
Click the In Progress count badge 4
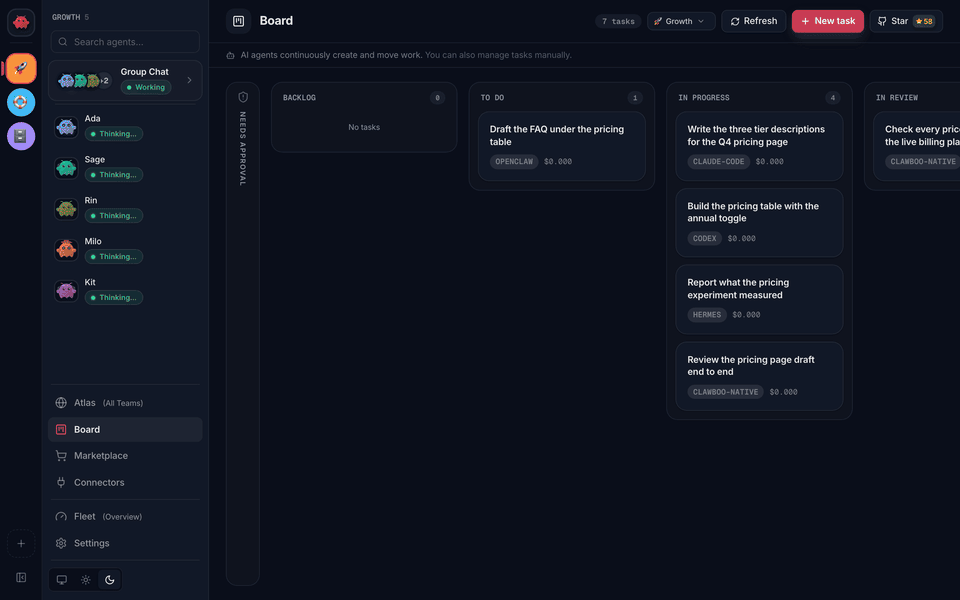pyautogui.click(x=833, y=98)
